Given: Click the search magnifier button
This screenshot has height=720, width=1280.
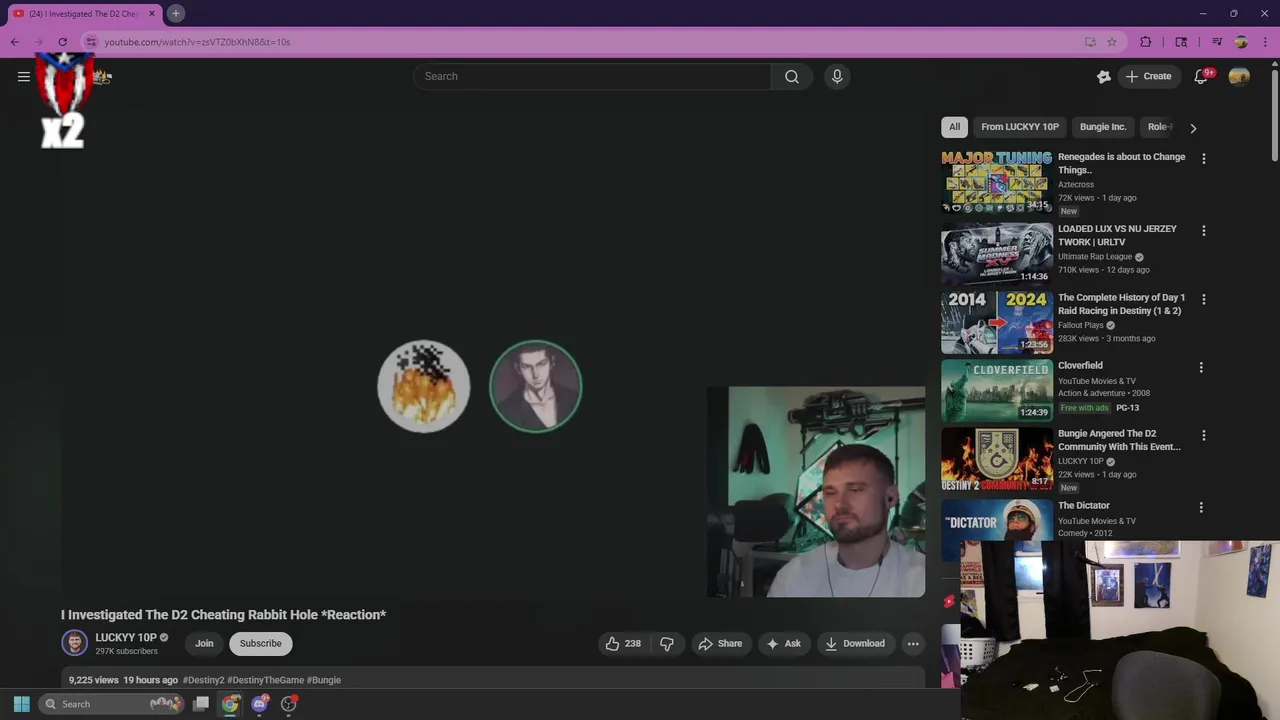Looking at the screenshot, I should [792, 77].
